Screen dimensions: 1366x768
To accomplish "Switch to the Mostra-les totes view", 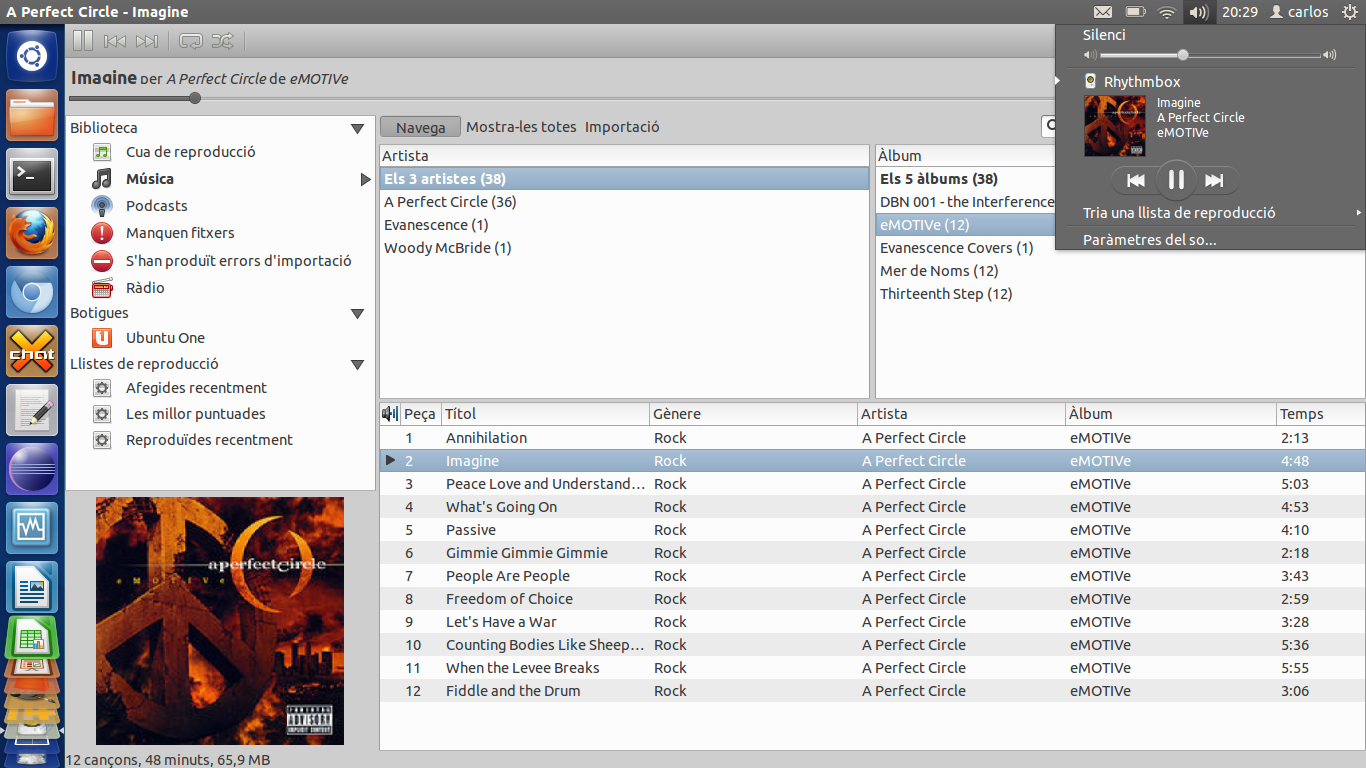I will (x=519, y=126).
